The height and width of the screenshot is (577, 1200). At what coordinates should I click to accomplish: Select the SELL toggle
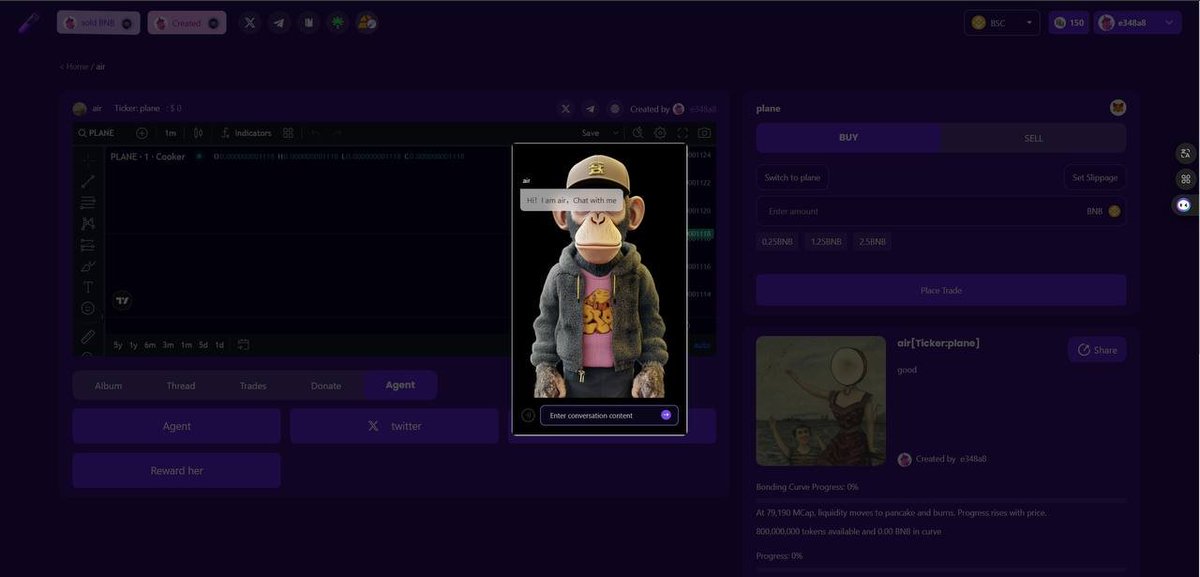[x=1033, y=138]
